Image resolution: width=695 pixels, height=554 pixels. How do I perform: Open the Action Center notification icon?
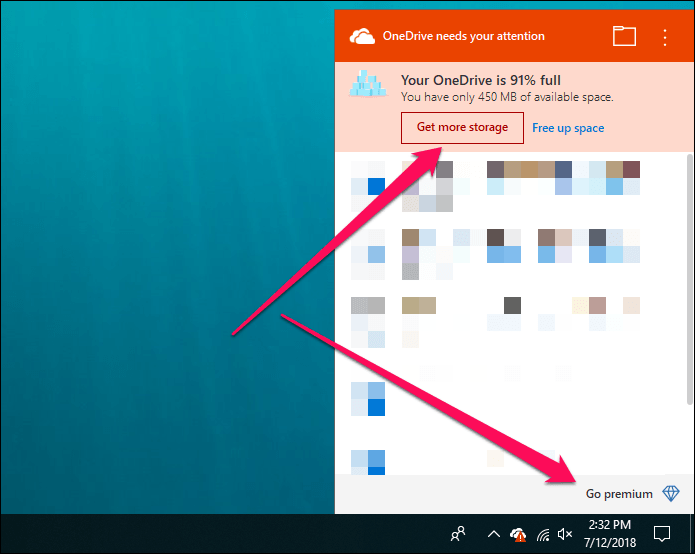(x=662, y=534)
